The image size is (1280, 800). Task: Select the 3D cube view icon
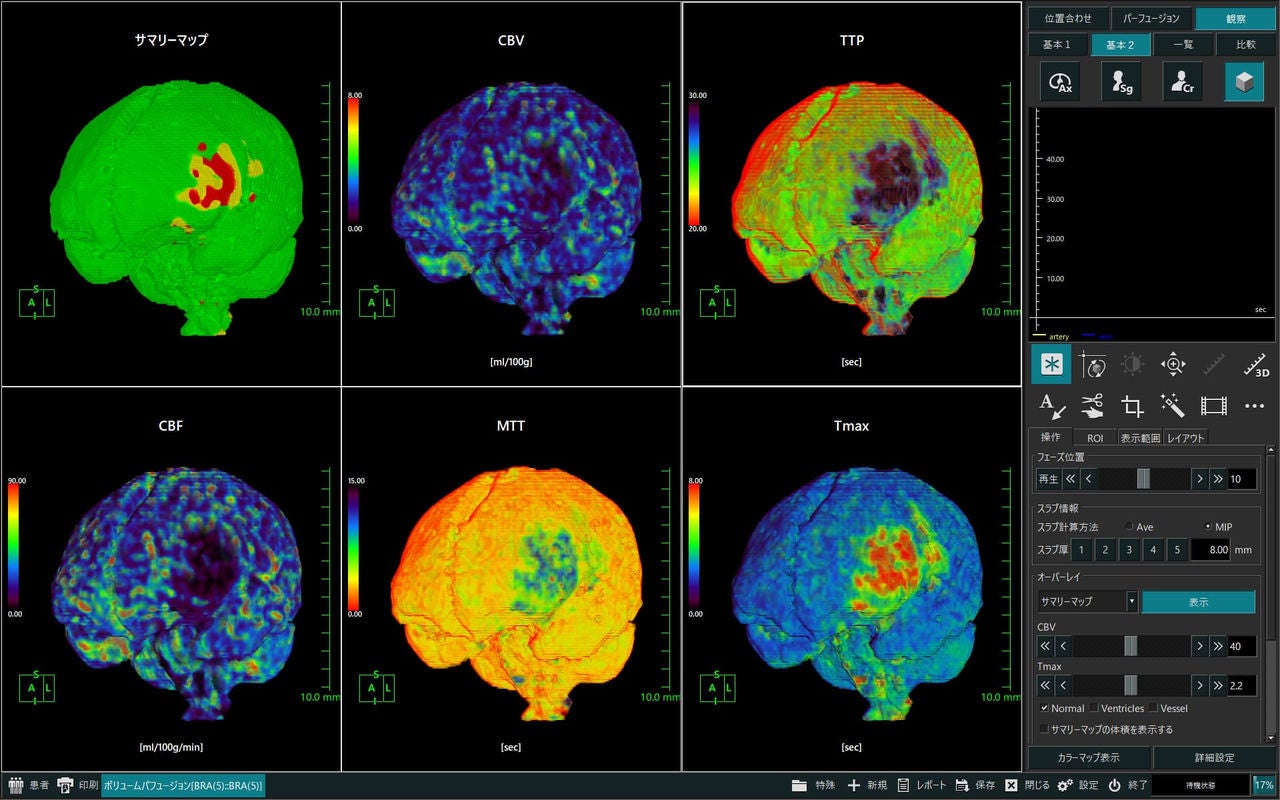click(x=1244, y=81)
